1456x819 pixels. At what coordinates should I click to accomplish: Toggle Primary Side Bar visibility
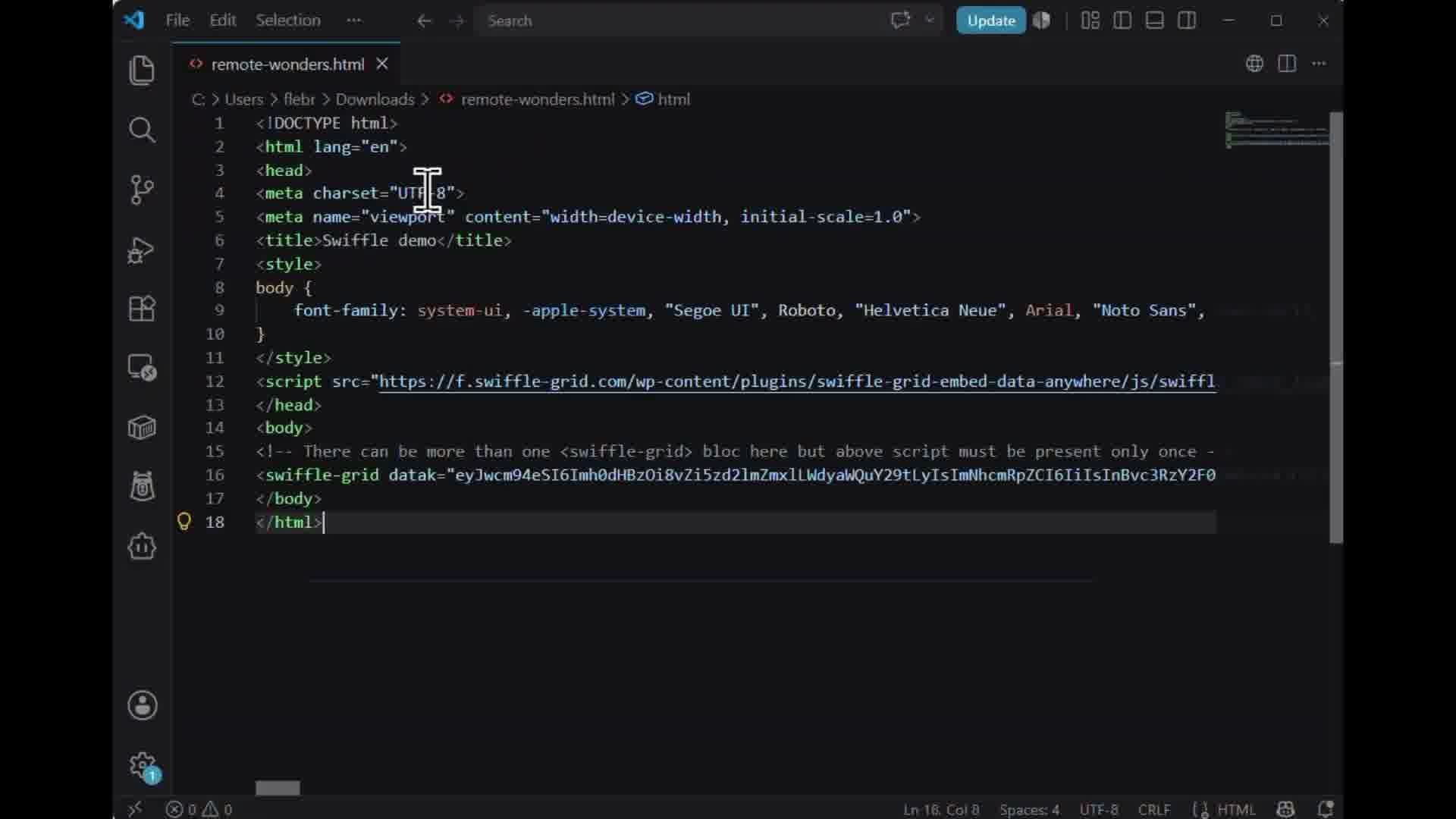[1122, 20]
